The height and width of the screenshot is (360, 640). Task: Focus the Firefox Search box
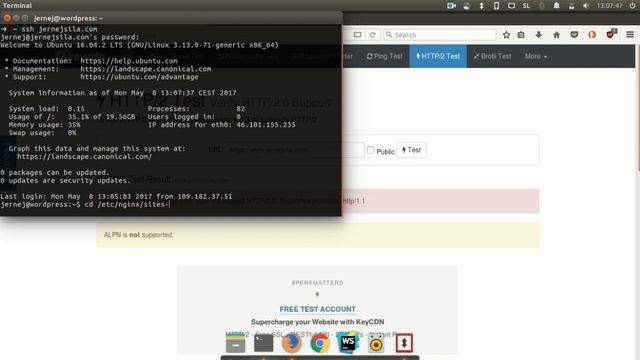[440, 35]
